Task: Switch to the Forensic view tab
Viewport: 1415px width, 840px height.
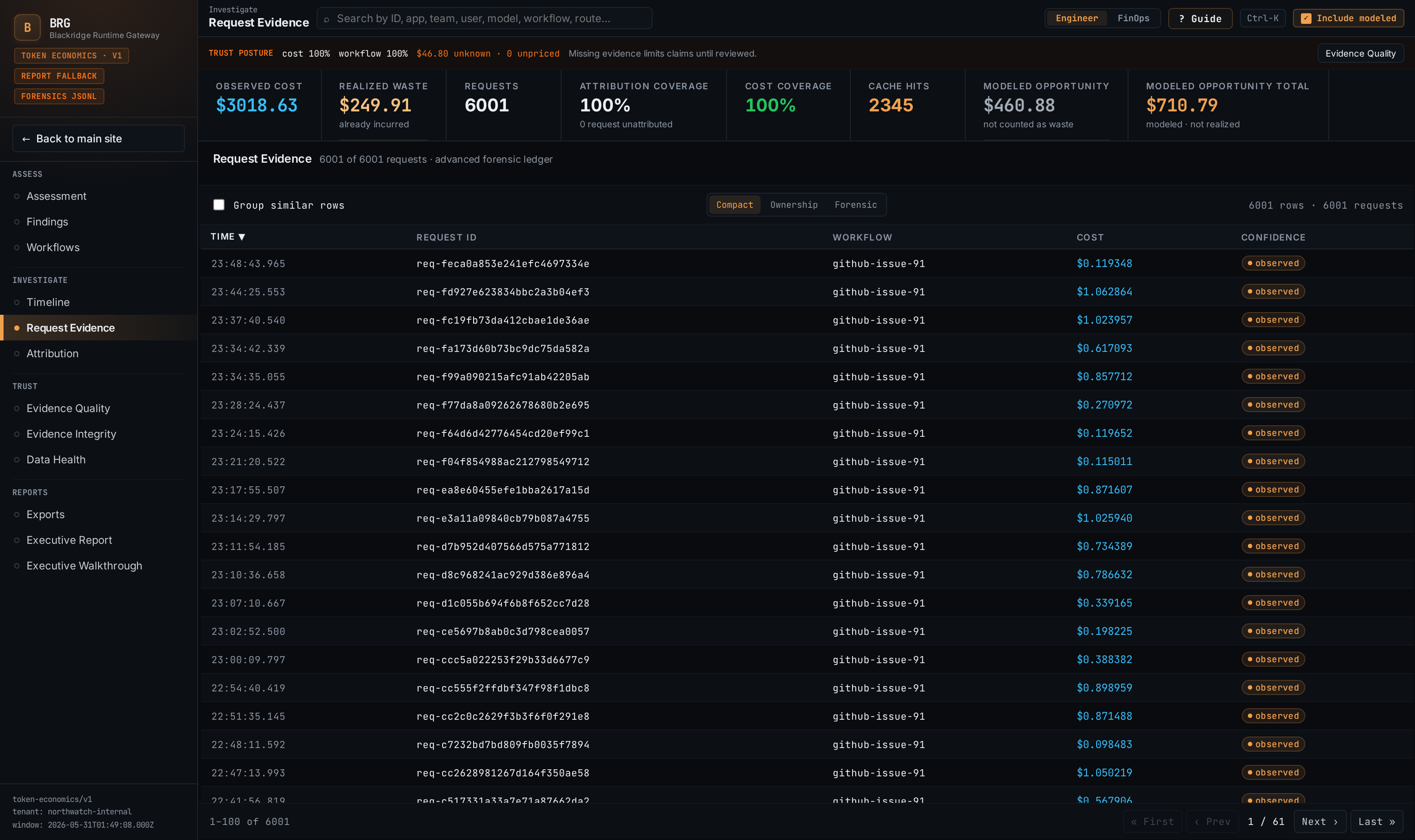Action: click(855, 205)
